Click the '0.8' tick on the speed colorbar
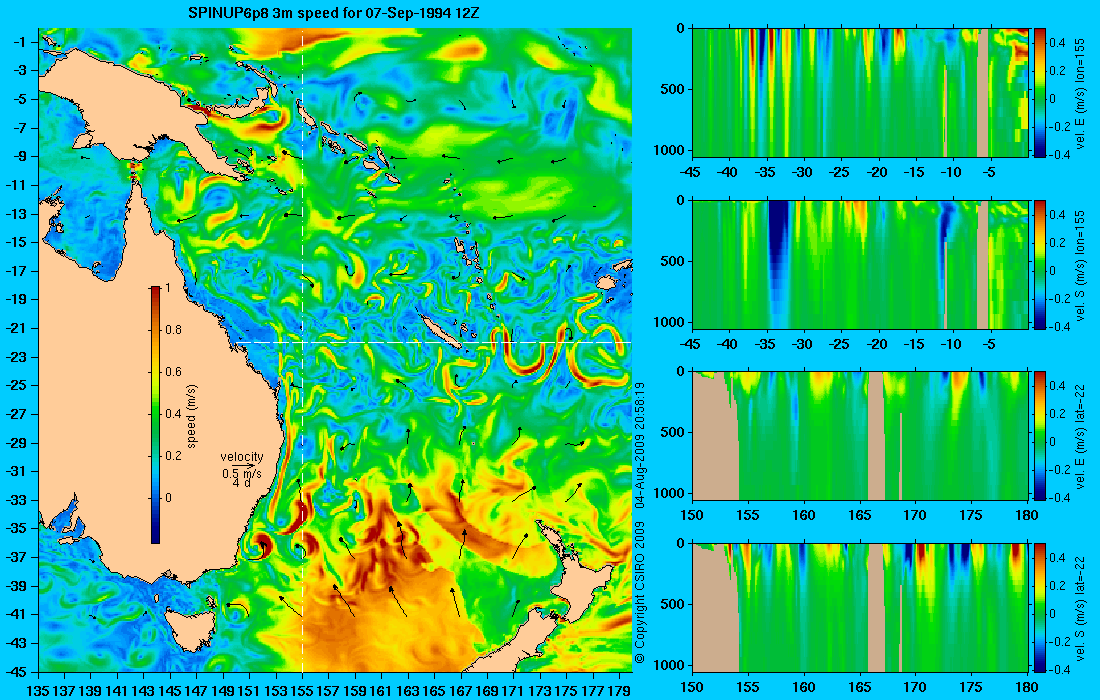The height and width of the screenshot is (700, 1100). coord(173,330)
